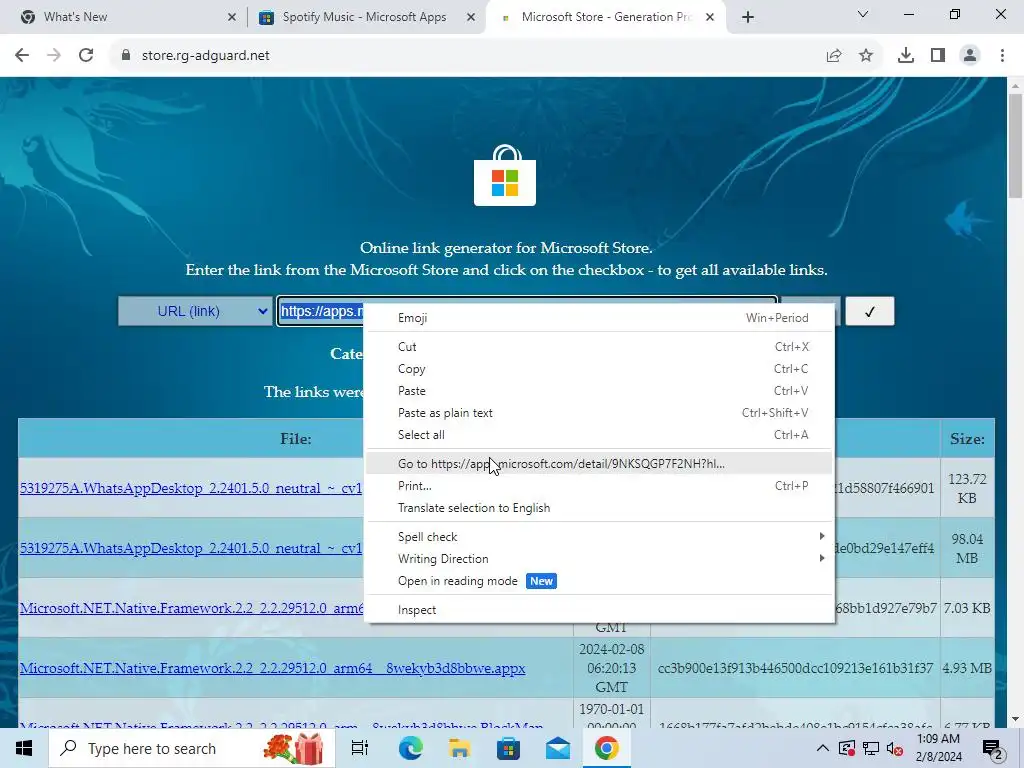Open the Microsoft.NET.Native.Framework.2.2 link sized 7.03 KB
This screenshot has height=768, width=1024.
coord(191,609)
